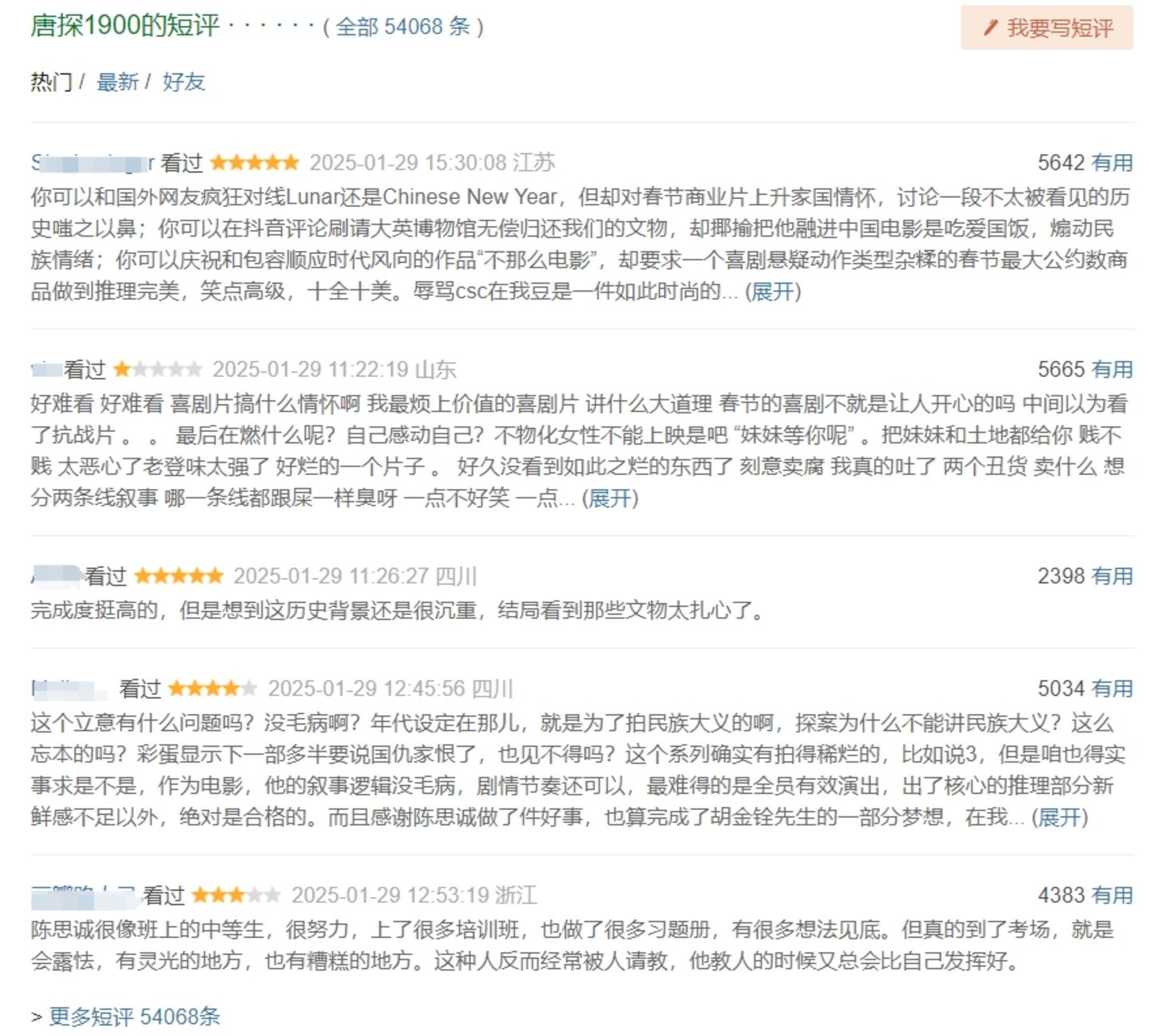
Task: Mark the 5665 review as 有用
Action: pyautogui.click(x=1112, y=370)
